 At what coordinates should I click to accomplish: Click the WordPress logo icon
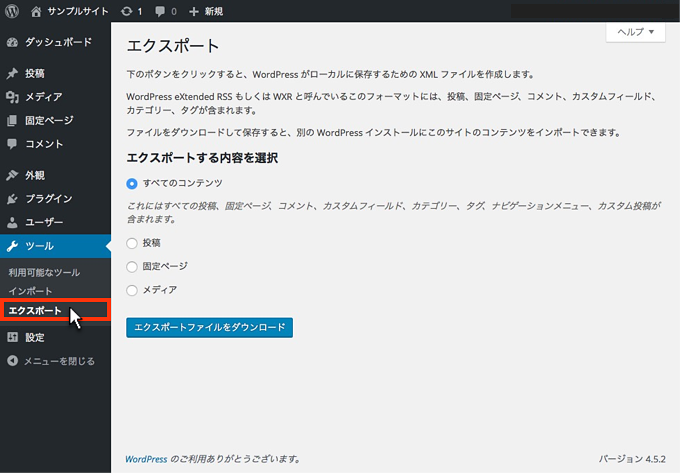pos(12,11)
